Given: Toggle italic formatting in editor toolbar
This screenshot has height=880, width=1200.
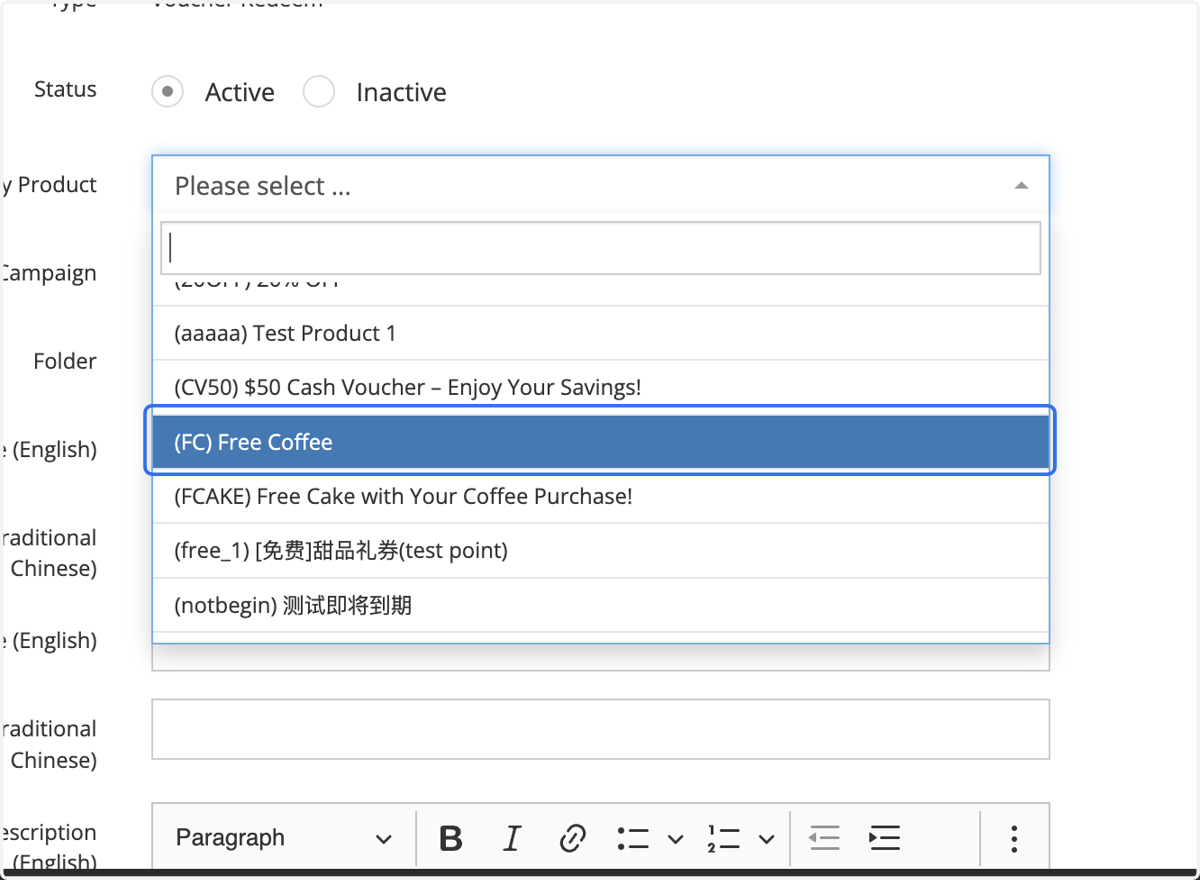Looking at the screenshot, I should click(512, 838).
